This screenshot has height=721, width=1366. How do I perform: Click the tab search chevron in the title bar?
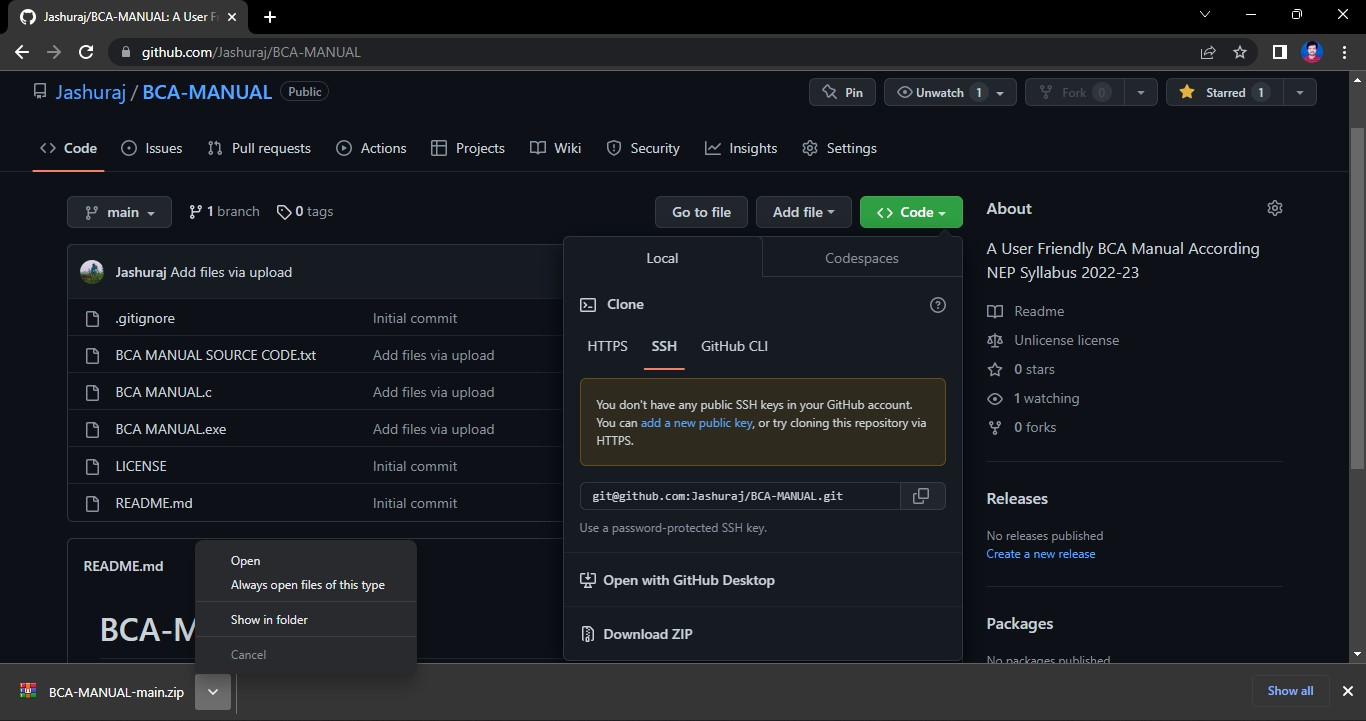click(x=1205, y=15)
